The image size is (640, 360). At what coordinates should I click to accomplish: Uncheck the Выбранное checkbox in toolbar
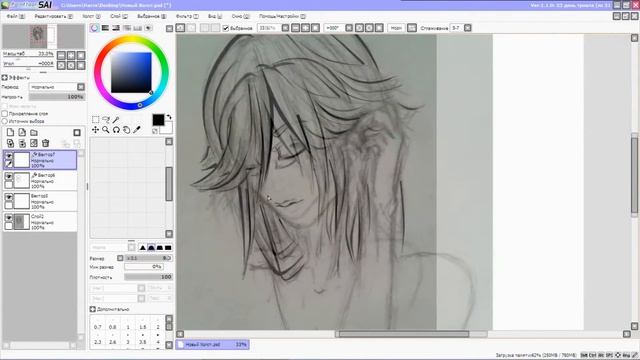tap(226, 28)
